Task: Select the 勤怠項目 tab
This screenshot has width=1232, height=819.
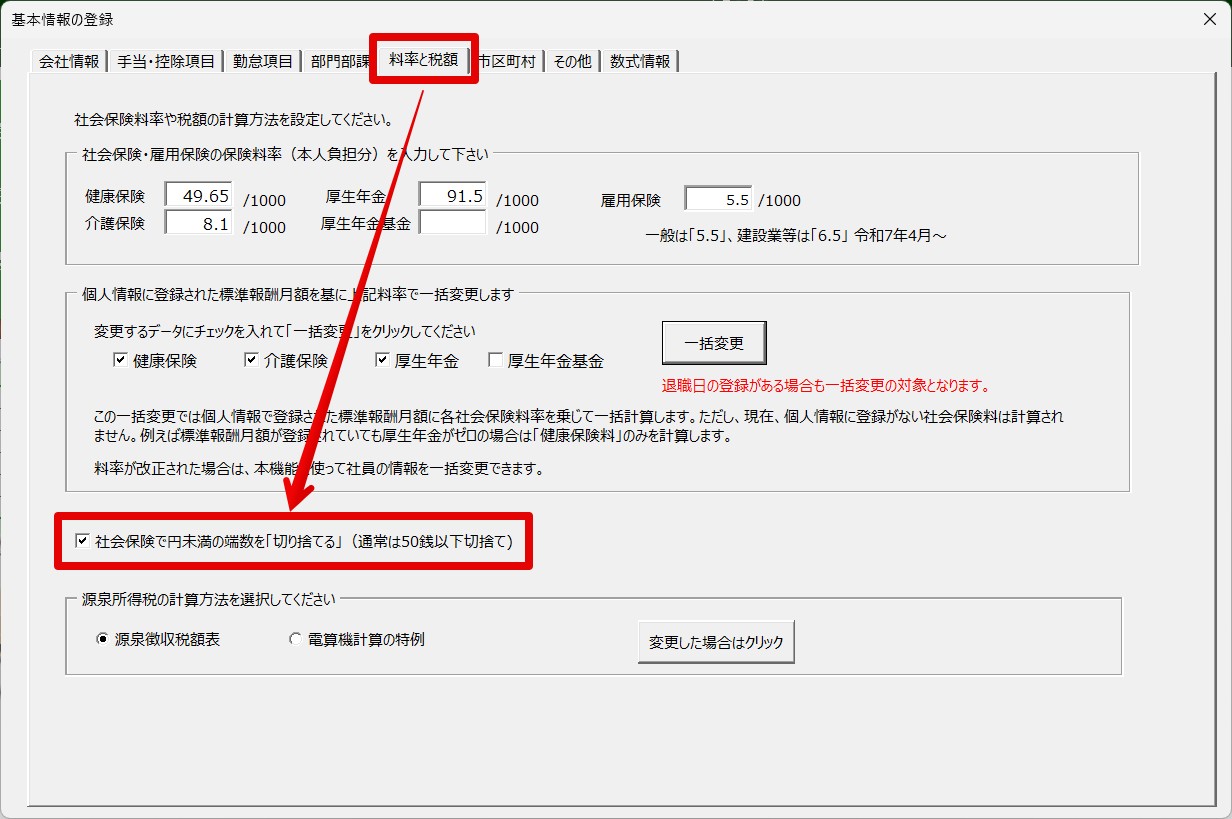Action: [262, 61]
